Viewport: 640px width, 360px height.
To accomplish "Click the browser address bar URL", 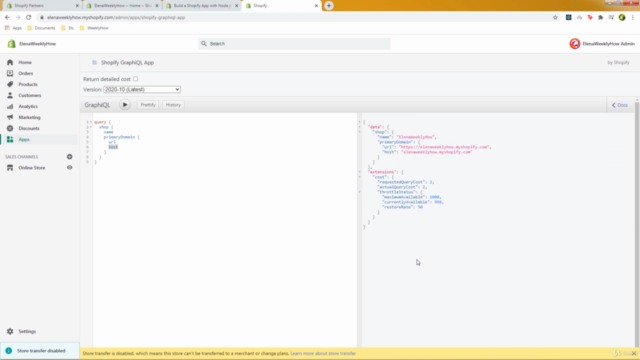I will 116,18.
